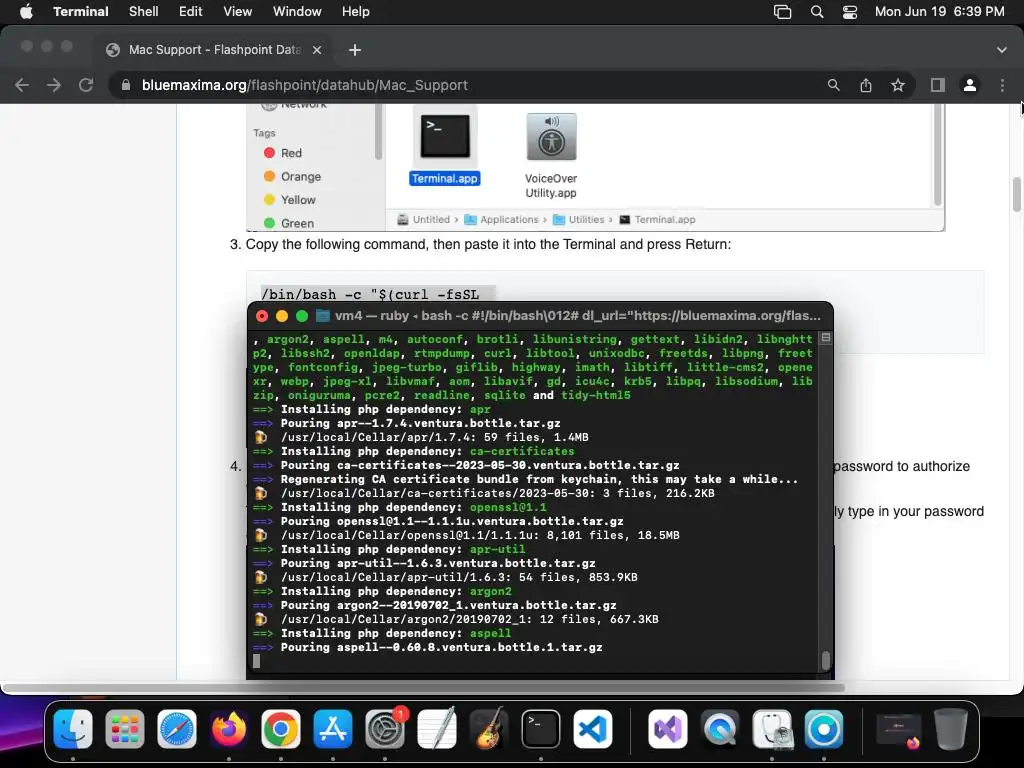1024x768 pixels.
Task: Open Launchpad from the Dock
Action: 125,729
